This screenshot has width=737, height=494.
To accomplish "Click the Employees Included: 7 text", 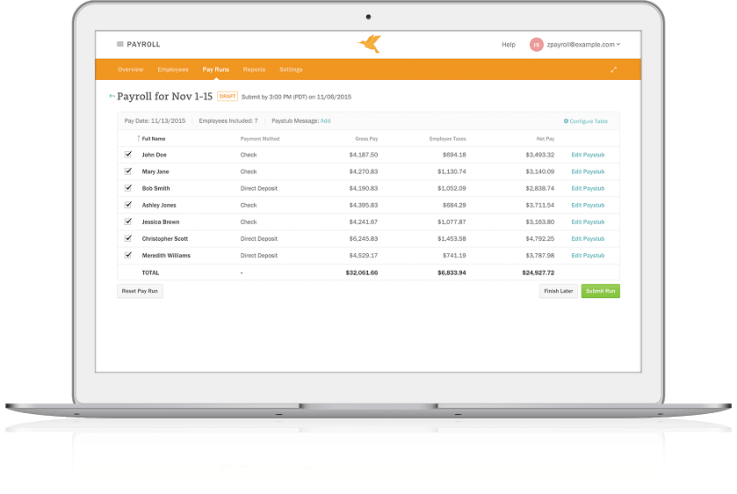I will coord(228,121).
